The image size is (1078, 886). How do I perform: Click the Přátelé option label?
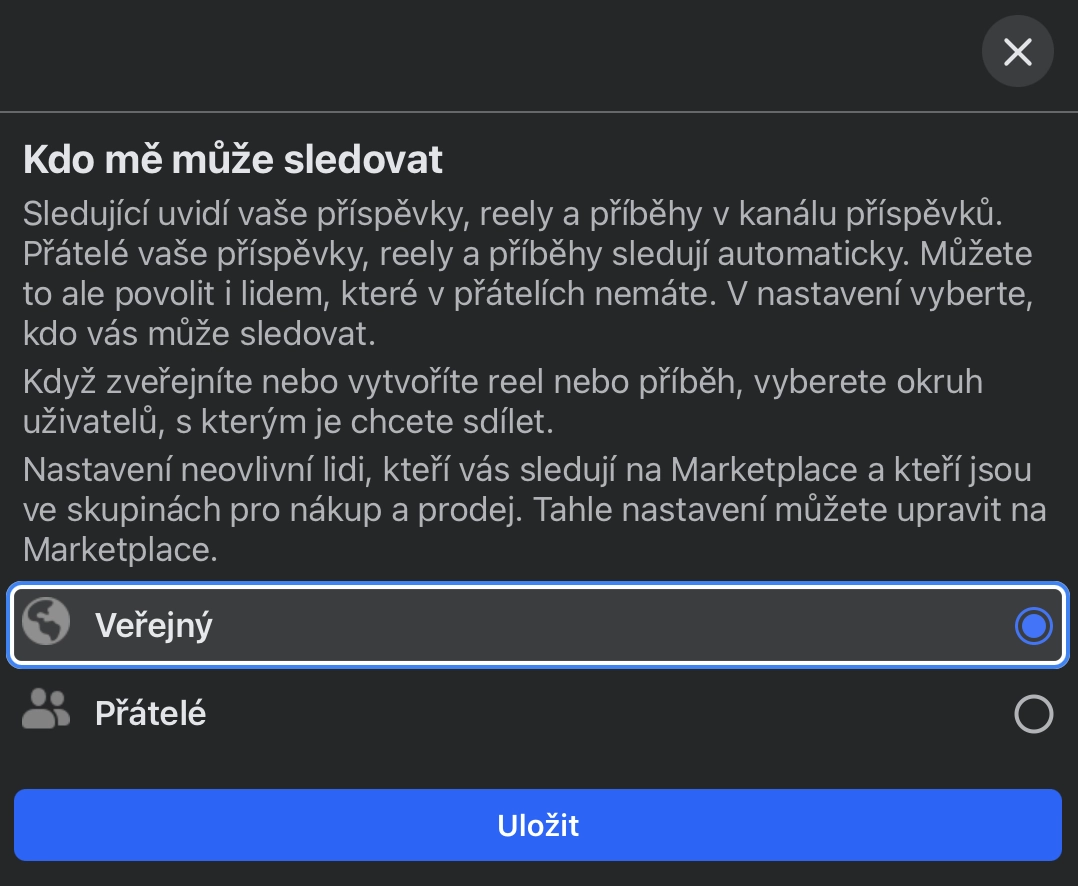point(150,714)
